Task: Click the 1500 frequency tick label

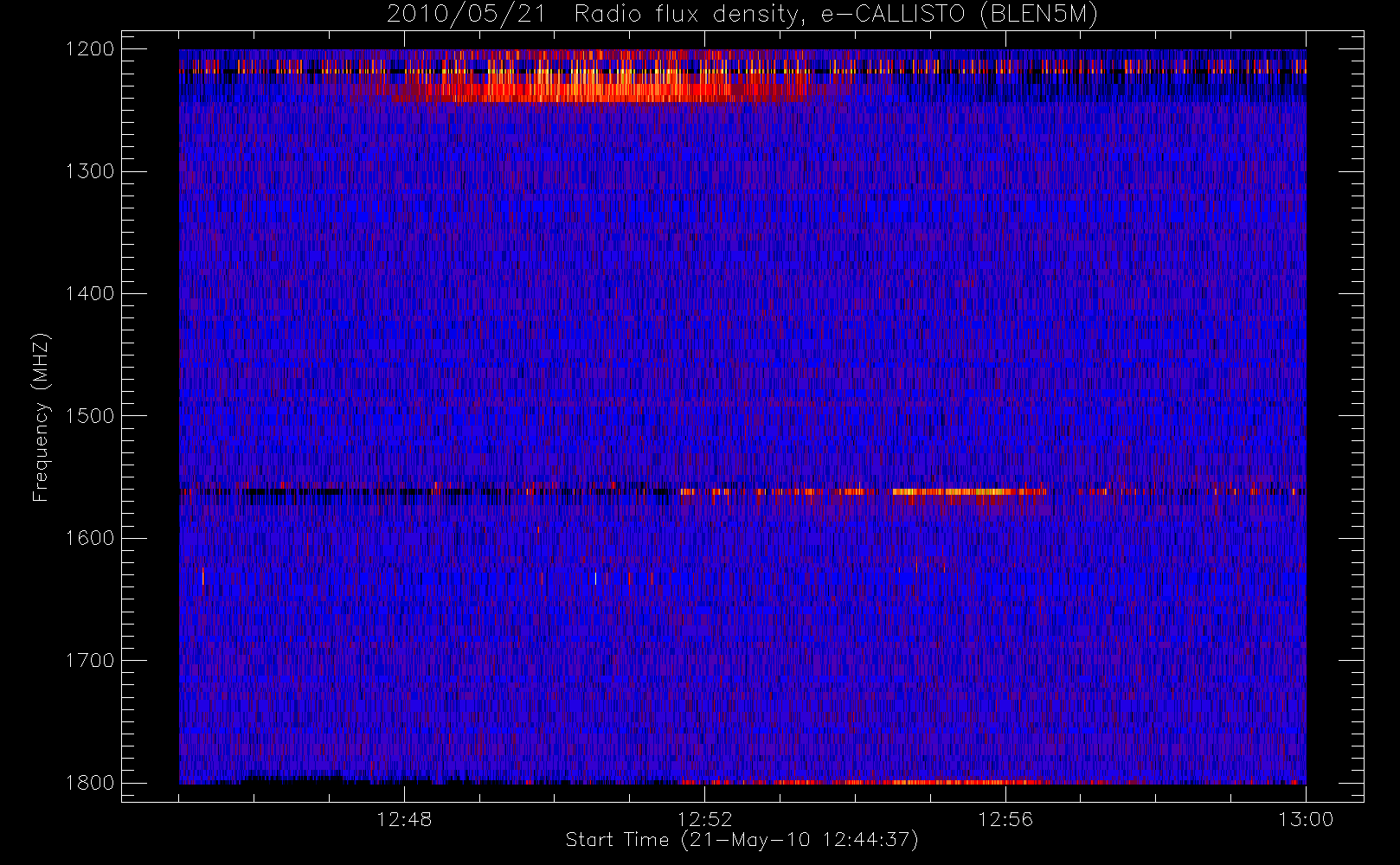Action: point(90,416)
